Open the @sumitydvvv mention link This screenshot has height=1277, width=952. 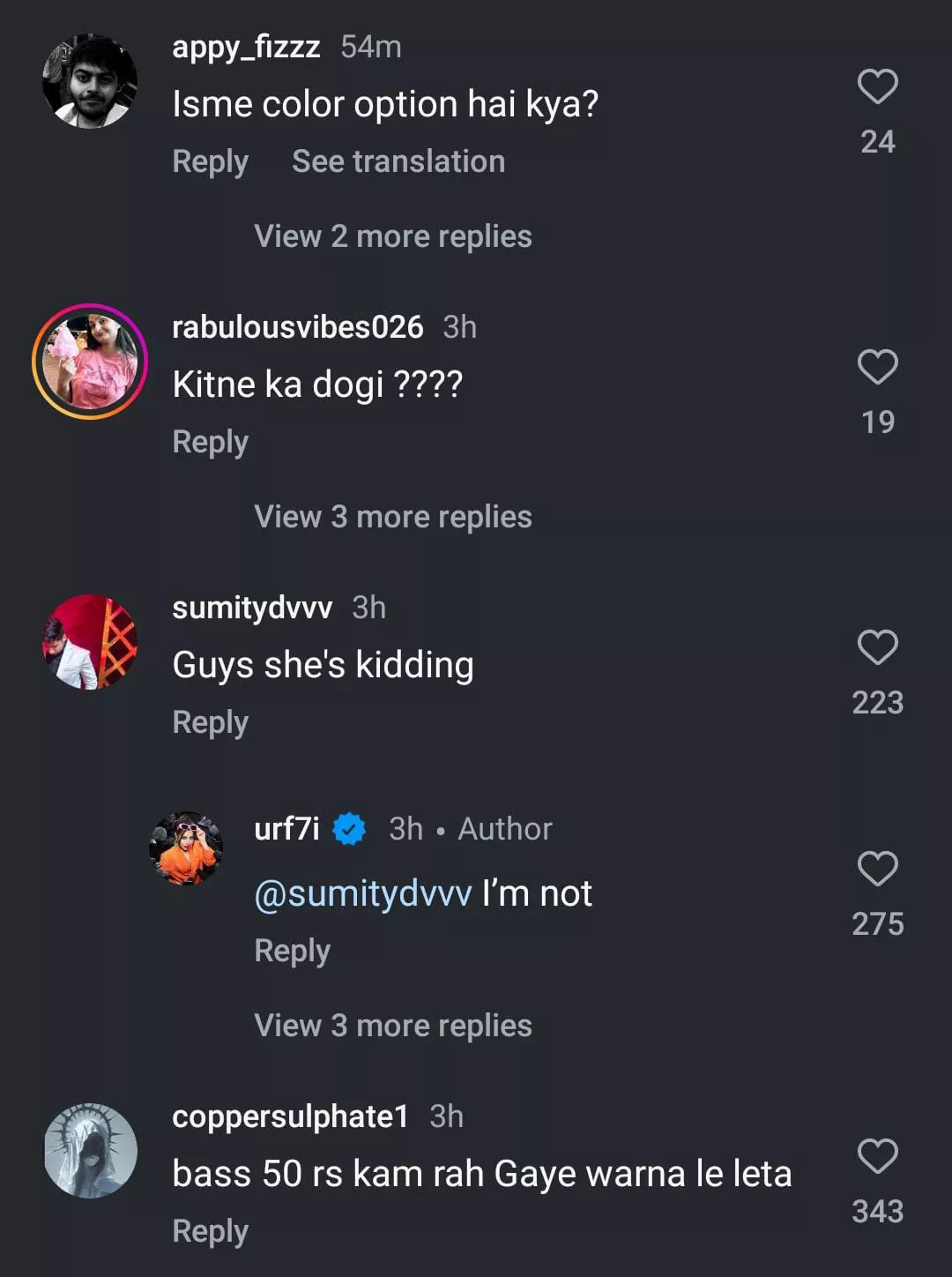coord(363,894)
